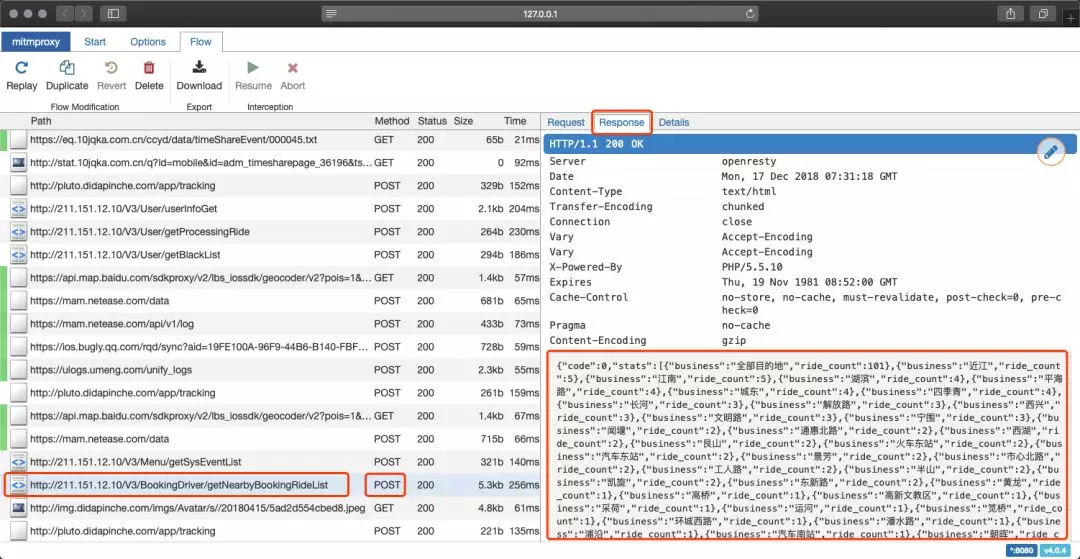Switch to the Options tab
This screenshot has height=559, width=1080.
(148, 41)
